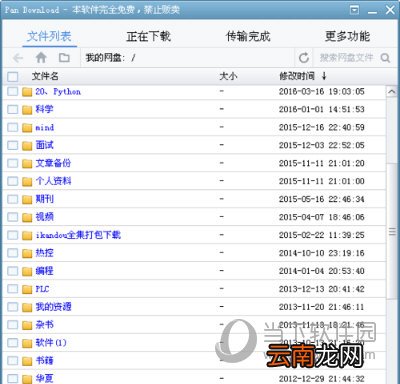Click timestamp 2014-10-10 23:19:16
Image resolution: width=400 pixels, height=384 pixels.
pyautogui.click(x=322, y=253)
